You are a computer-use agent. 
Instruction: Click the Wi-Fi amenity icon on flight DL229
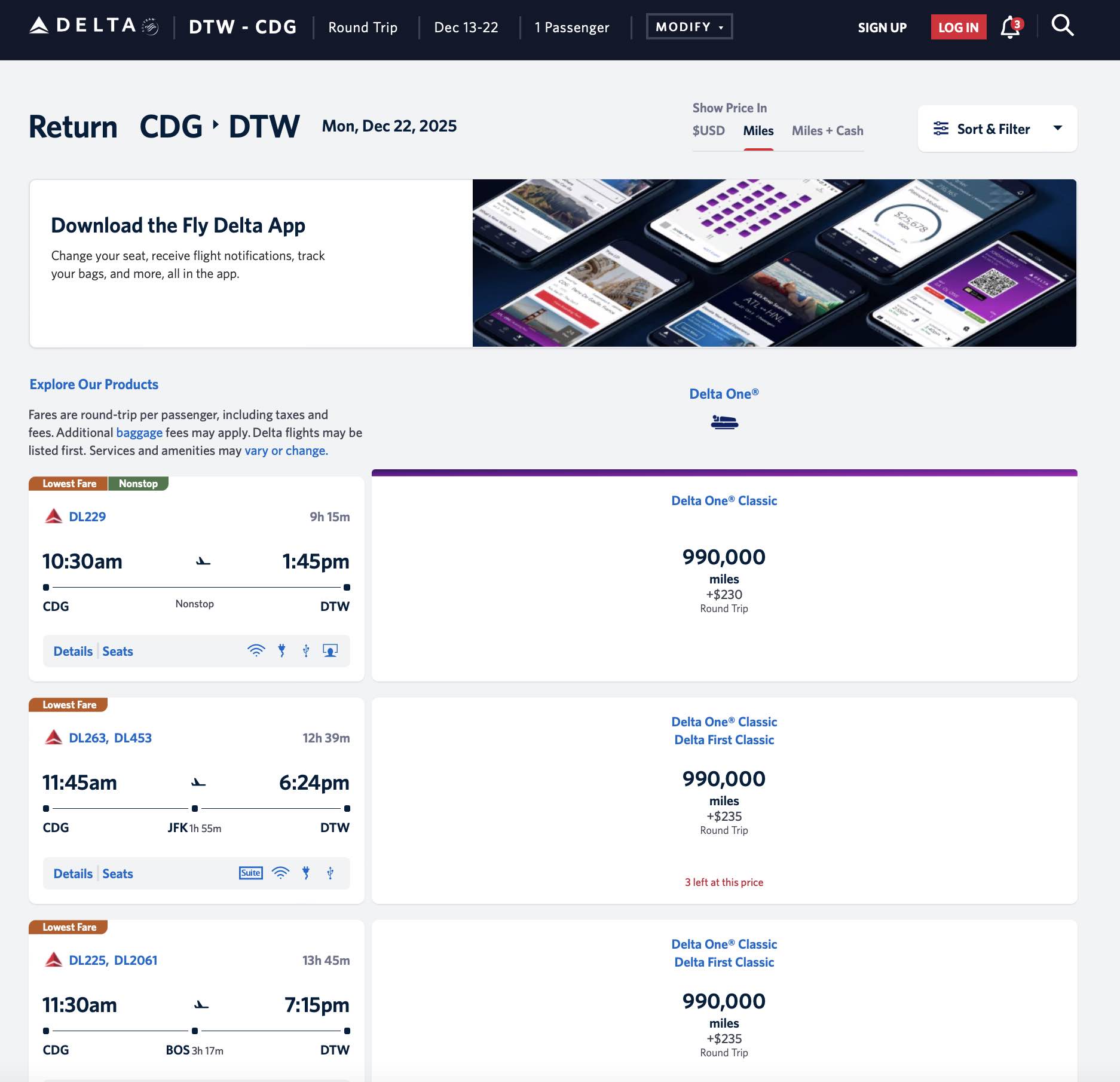coord(256,650)
